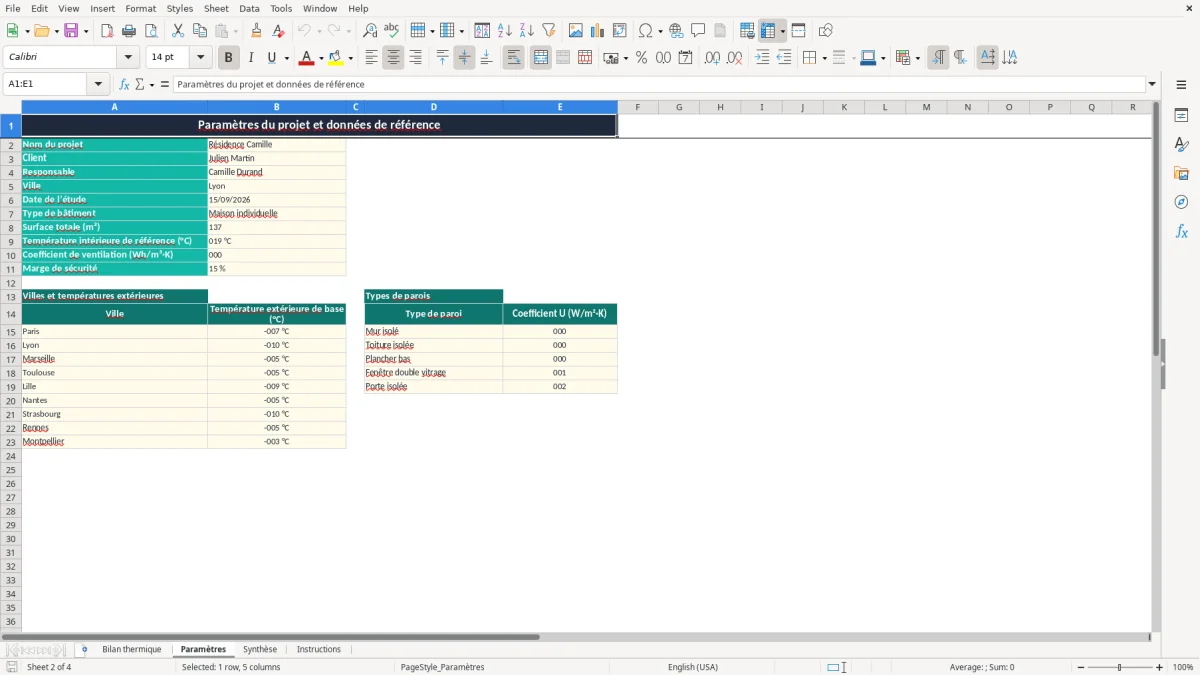Open the Sheet menu
The height and width of the screenshot is (675, 1200).
pyautogui.click(x=216, y=8)
